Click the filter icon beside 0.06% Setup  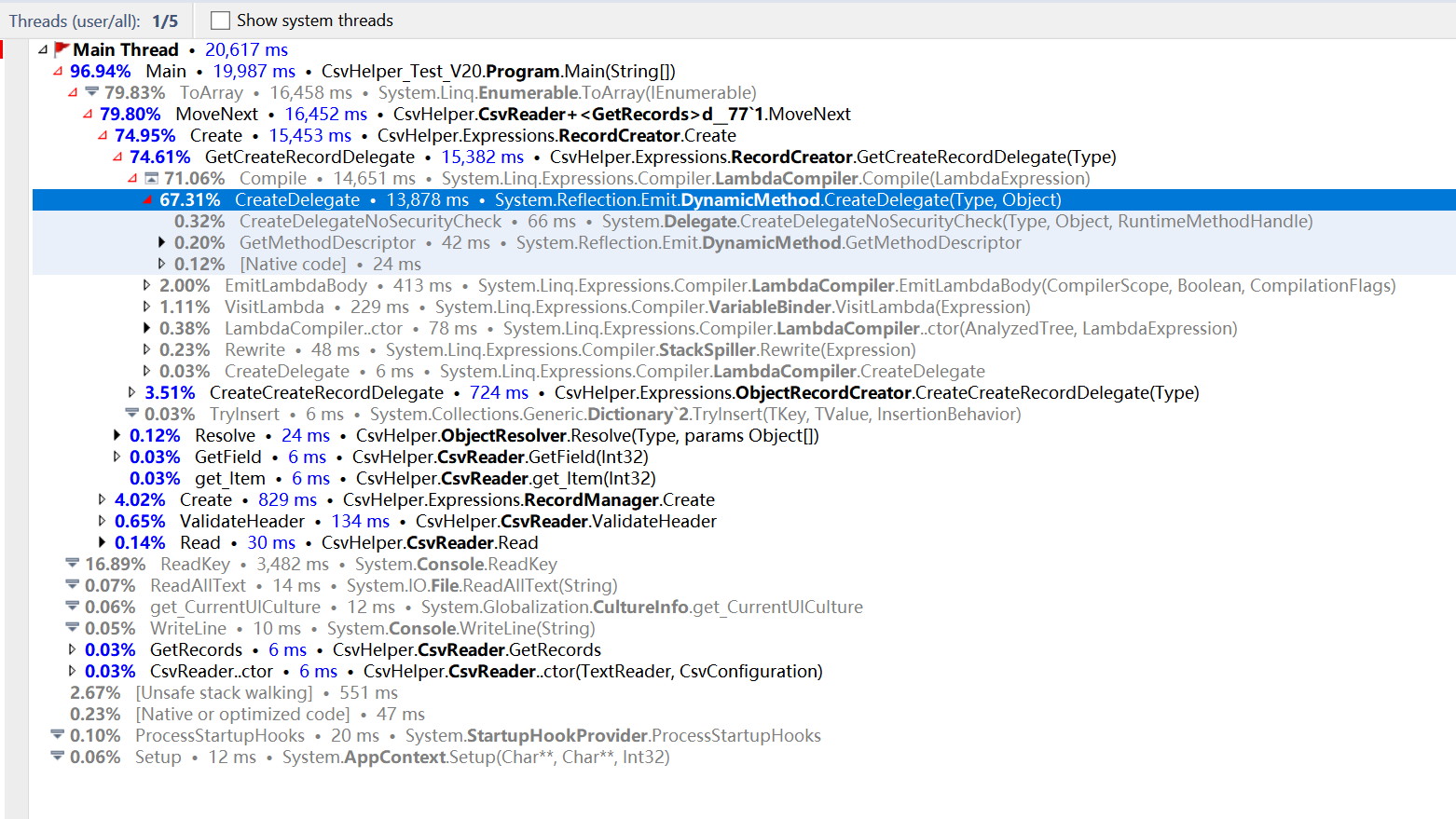[57, 756]
